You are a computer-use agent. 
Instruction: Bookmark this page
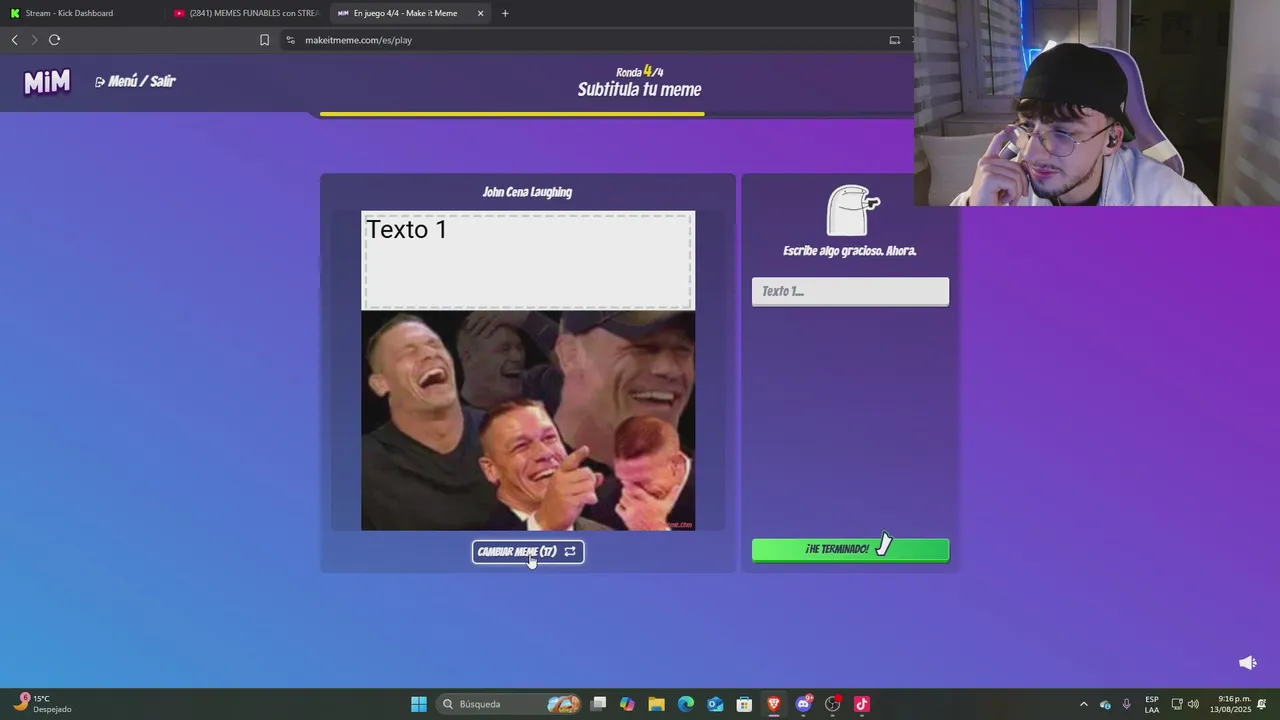point(264,40)
